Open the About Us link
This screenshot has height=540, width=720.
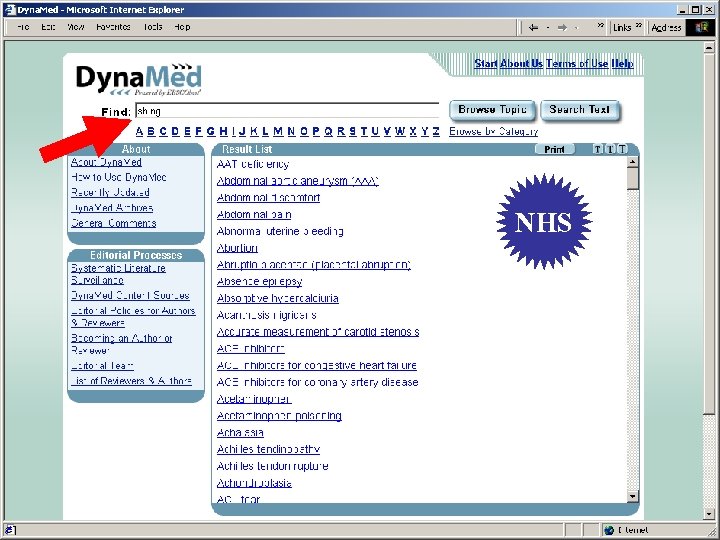[x=521, y=64]
